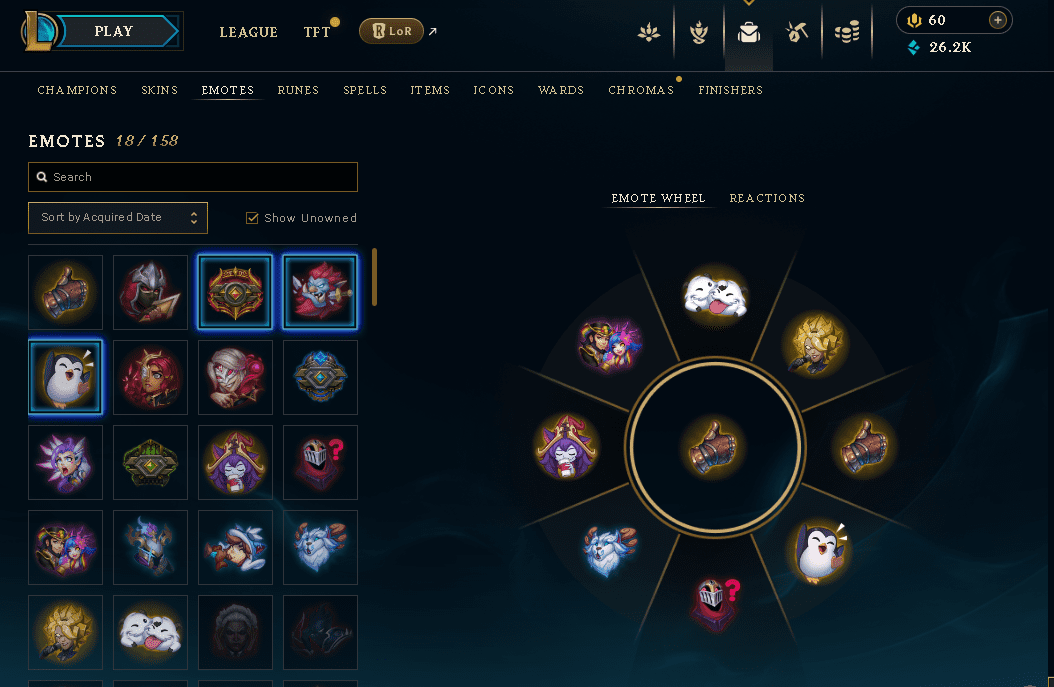Uncheck the Show Unowned checkbox
Image resolution: width=1054 pixels, height=687 pixels.
tap(252, 218)
